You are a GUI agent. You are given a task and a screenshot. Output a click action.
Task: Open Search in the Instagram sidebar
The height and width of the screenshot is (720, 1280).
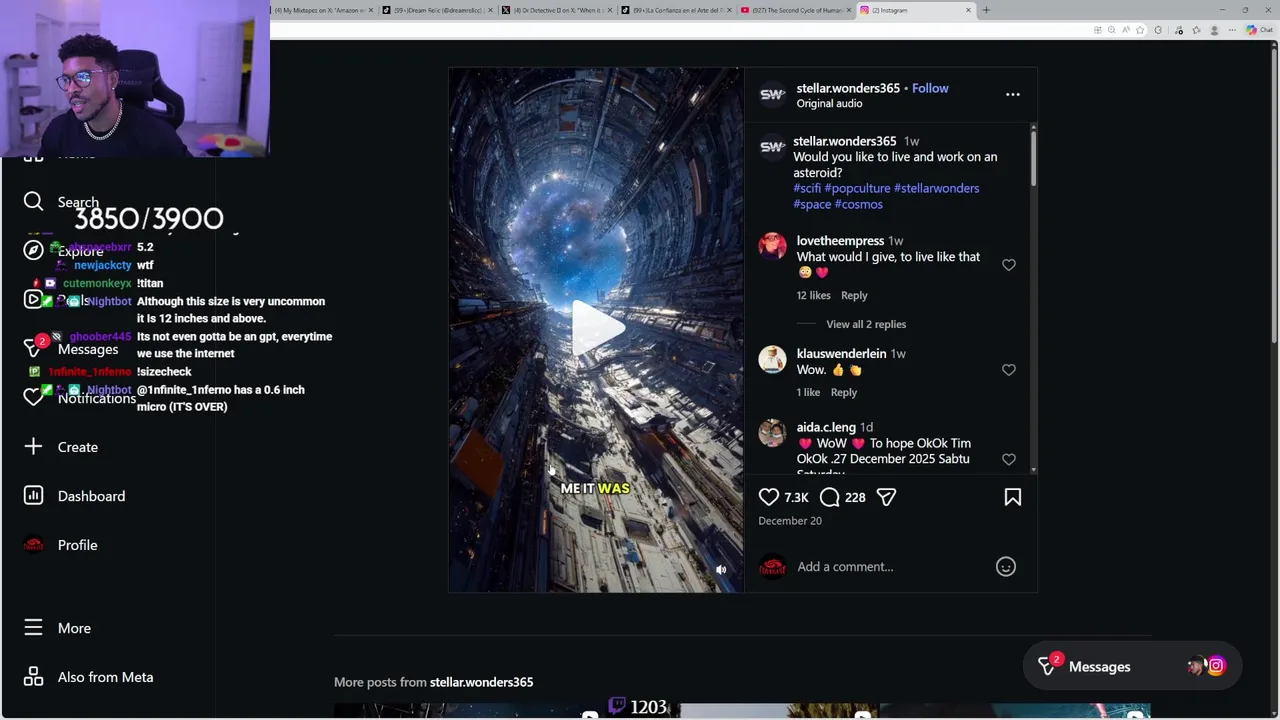(62, 202)
